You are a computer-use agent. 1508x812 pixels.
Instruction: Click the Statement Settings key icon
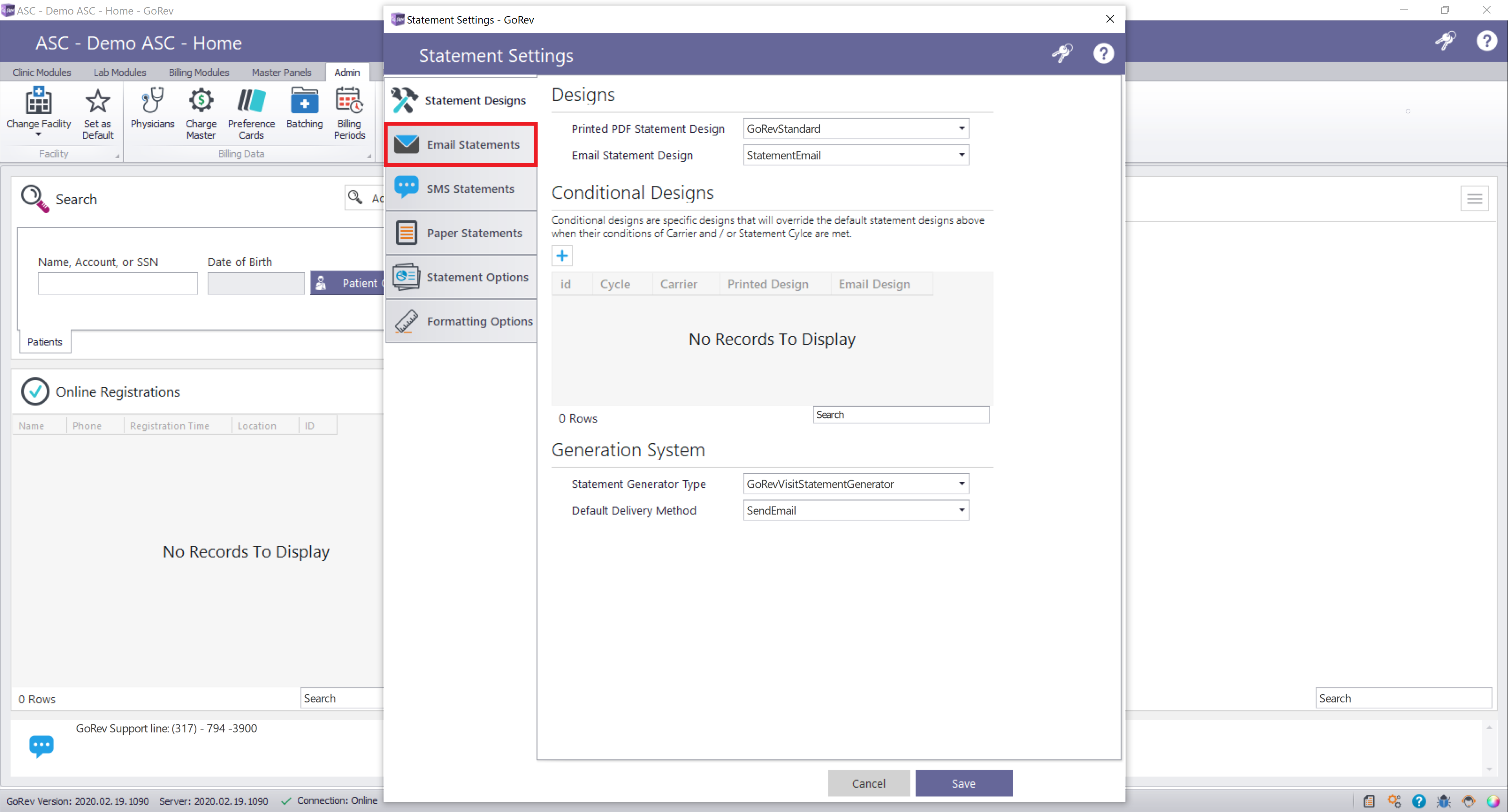click(1062, 53)
